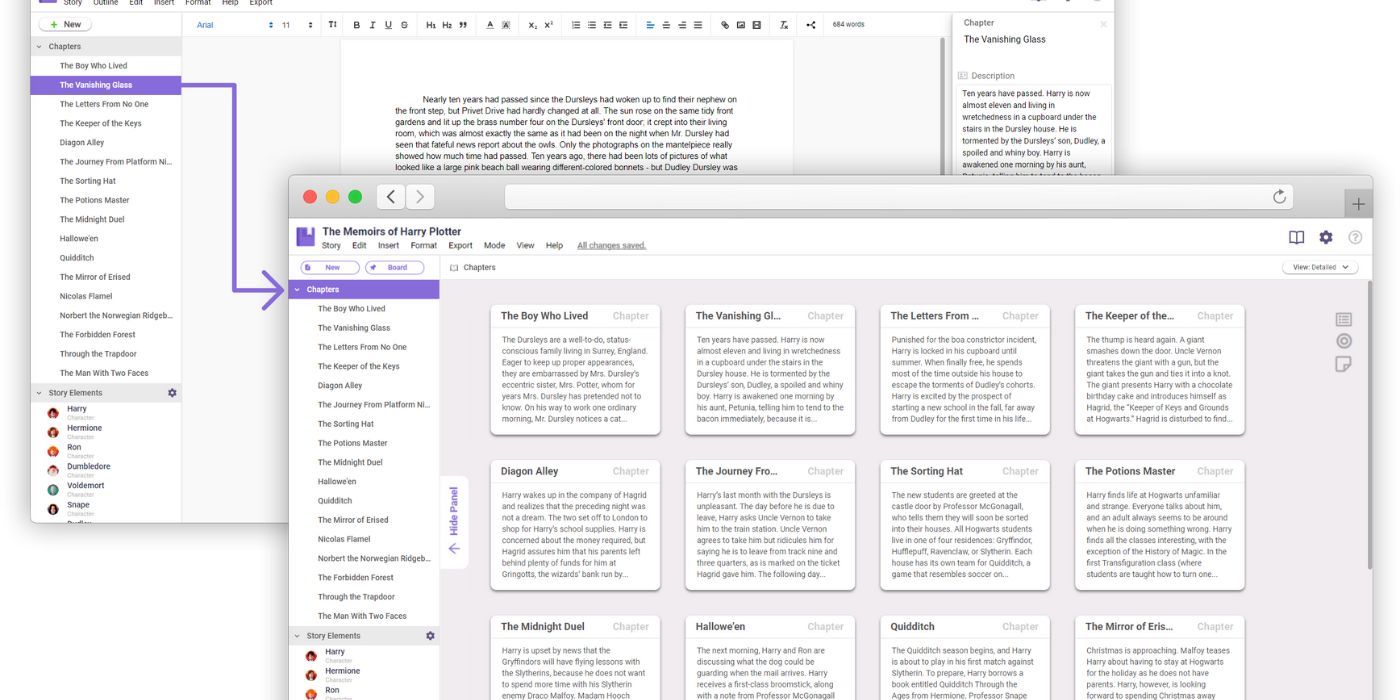The width and height of the screenshot is (1400, 700).
Task: Toggle underline formatting in the editor toolbar
Action: coord(388,25)
